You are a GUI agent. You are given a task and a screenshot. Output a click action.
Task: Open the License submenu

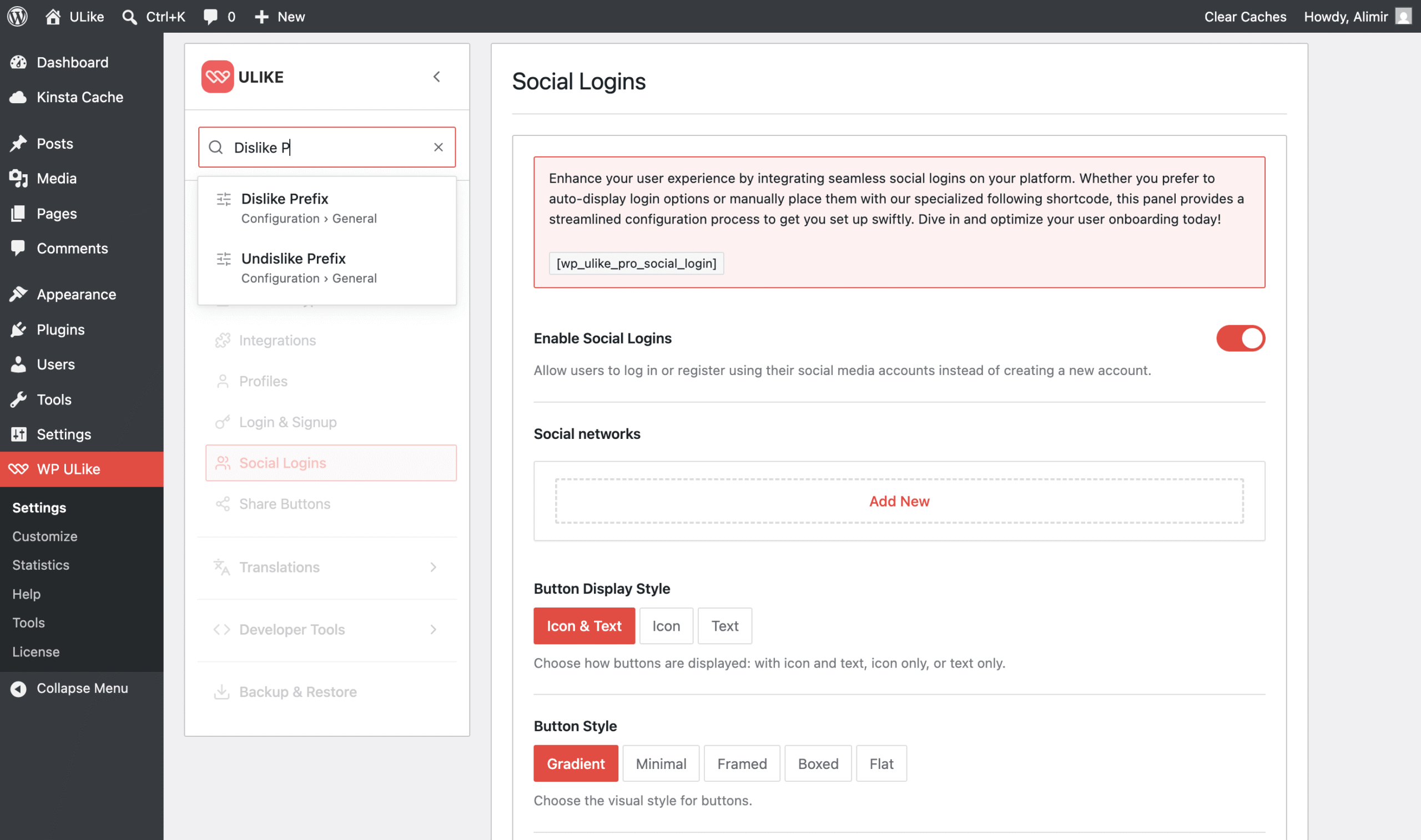click(x=36, y=651)
